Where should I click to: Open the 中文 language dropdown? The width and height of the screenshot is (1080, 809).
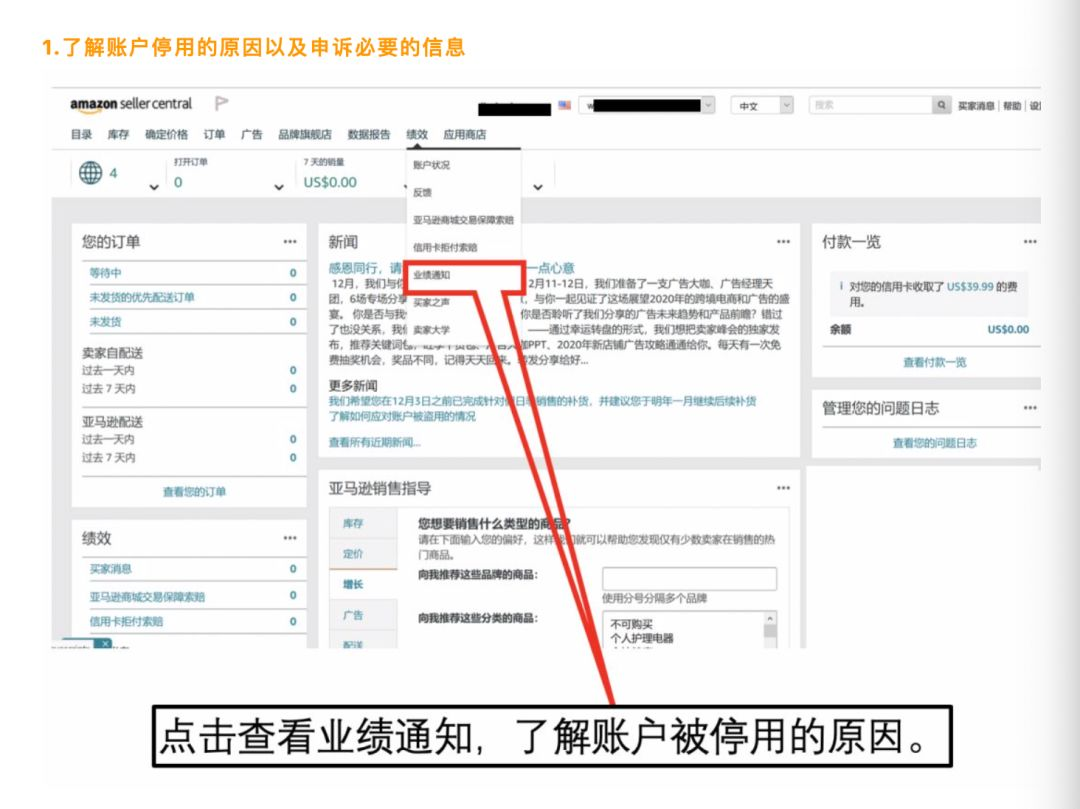pyautogui.click(x=762, y=105)
